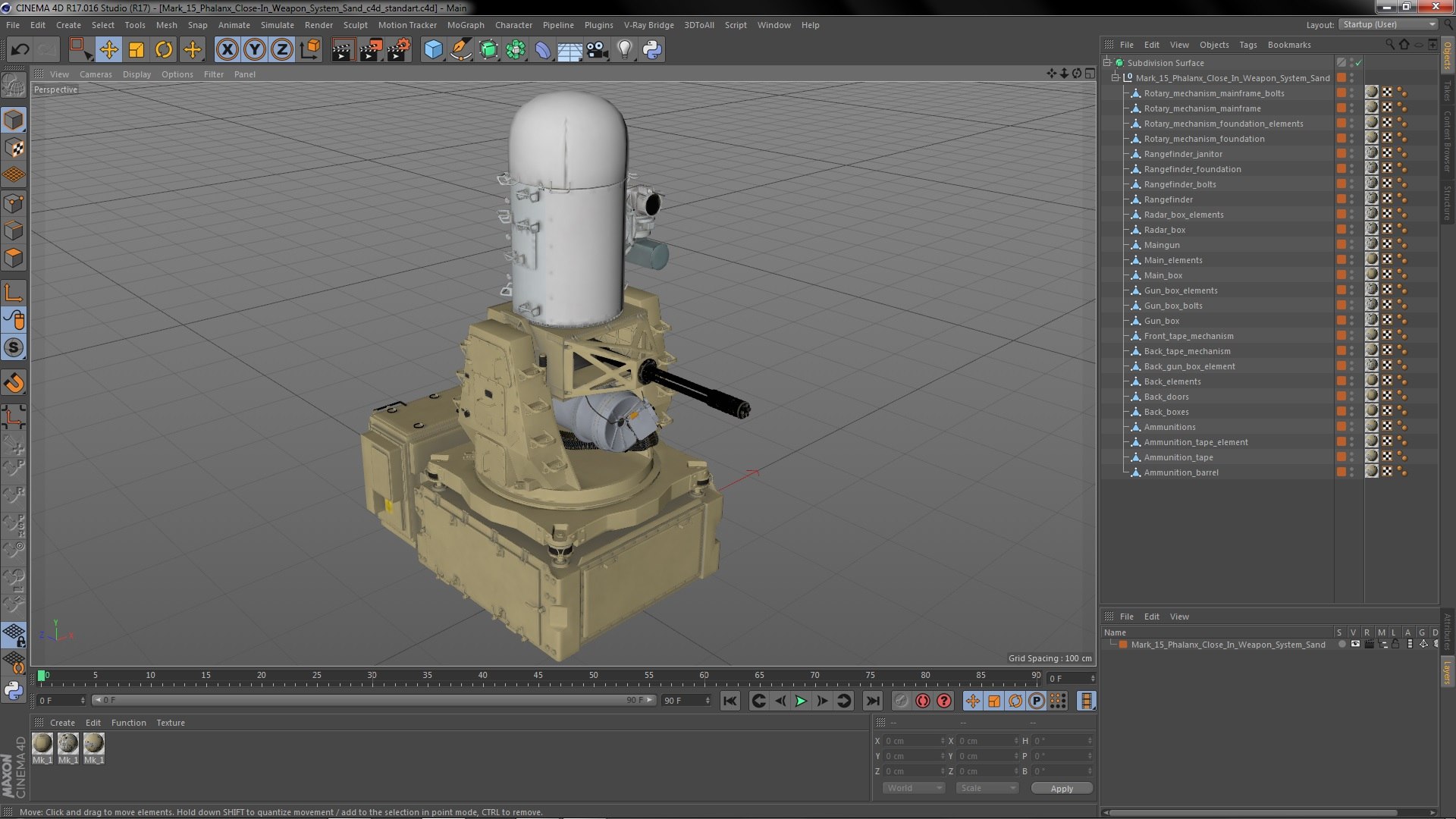Viewport: 1456px width, 819px height.
Task: Select Texture mode in left toolbar
Action: coord(14,148)
